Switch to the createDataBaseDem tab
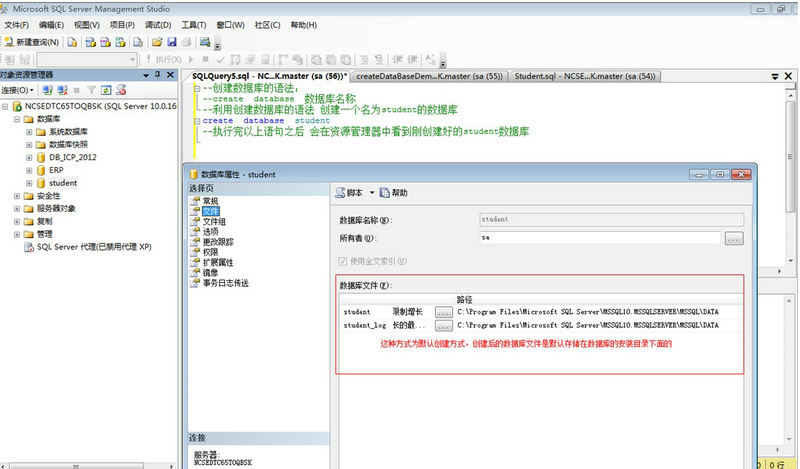800x469 pixels. click(x=429, y=77)
